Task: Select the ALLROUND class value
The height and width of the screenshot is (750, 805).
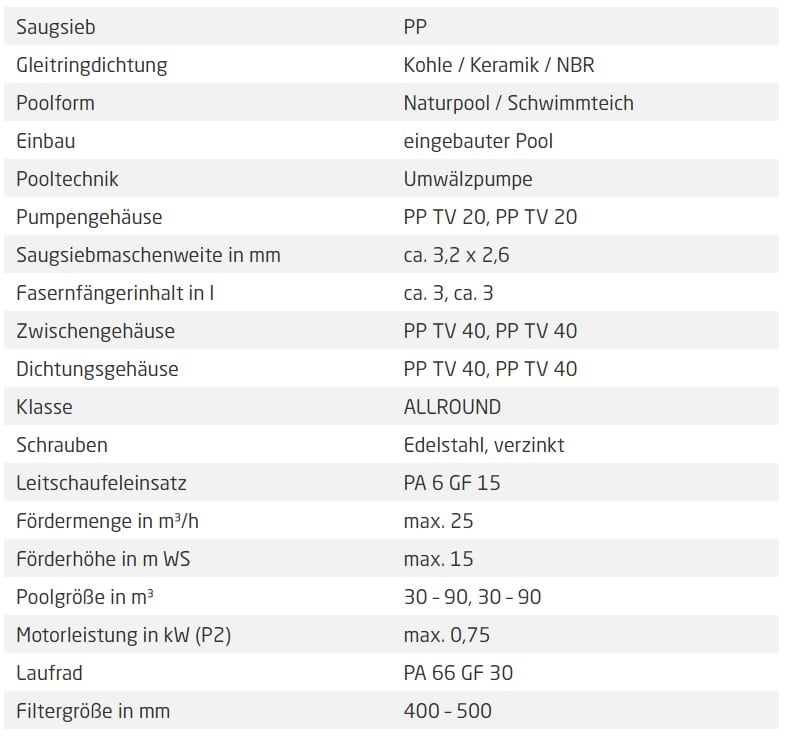Action: (452, 407)
